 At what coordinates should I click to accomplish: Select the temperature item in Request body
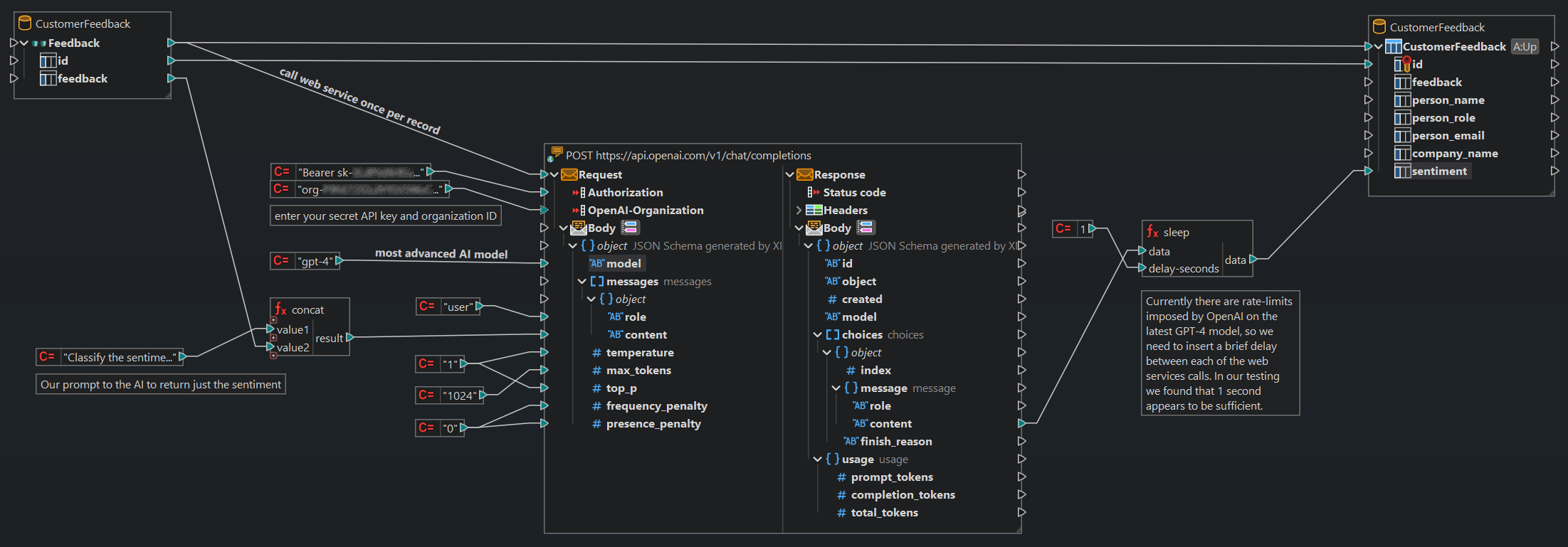639,353
